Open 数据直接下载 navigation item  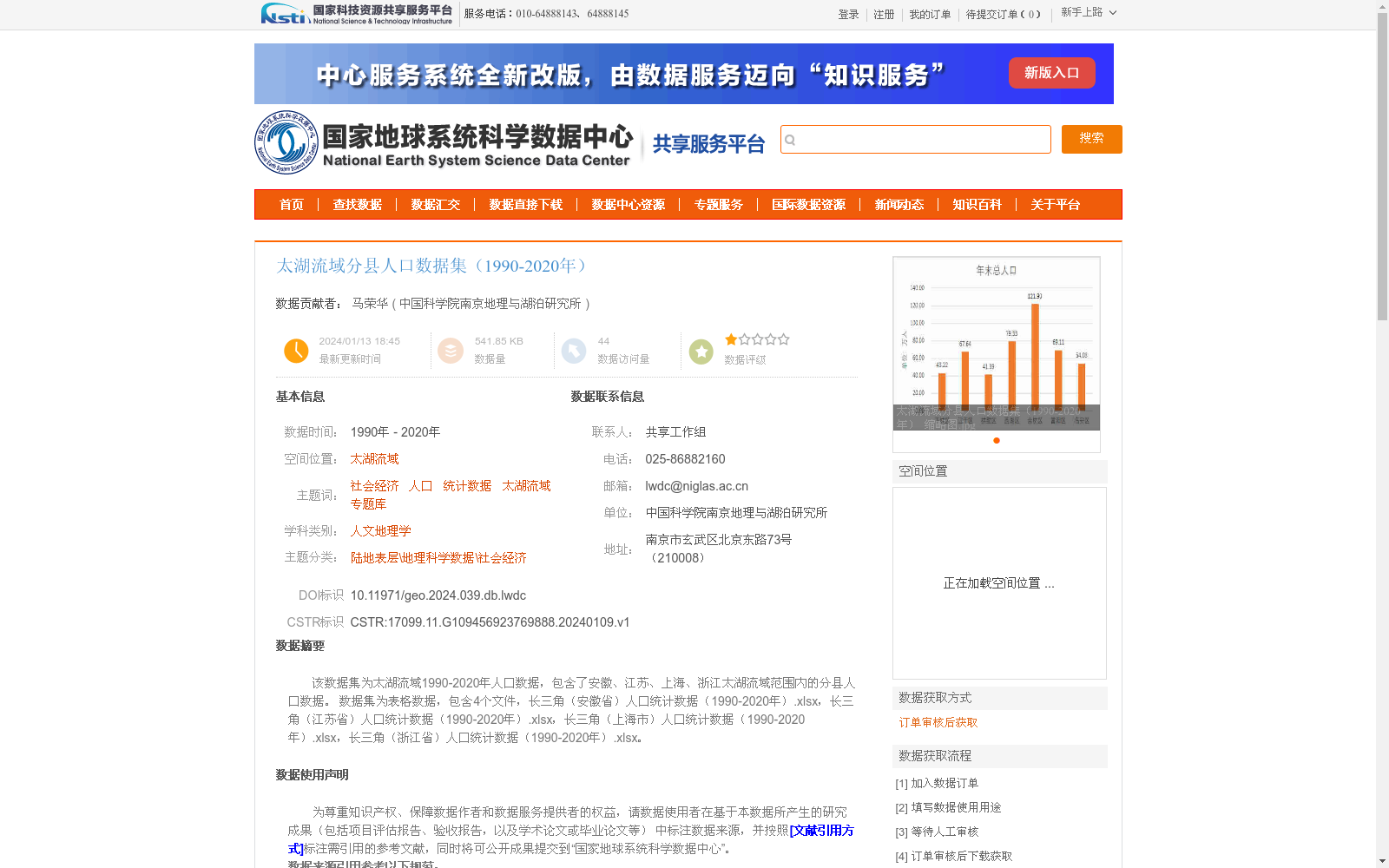(x=525, y=205)
